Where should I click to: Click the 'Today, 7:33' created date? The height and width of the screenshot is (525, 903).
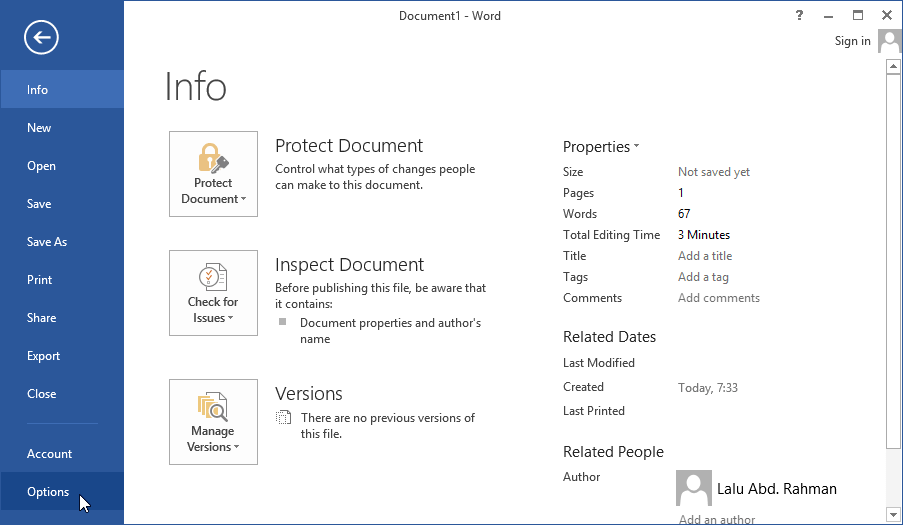coord(708,388)
